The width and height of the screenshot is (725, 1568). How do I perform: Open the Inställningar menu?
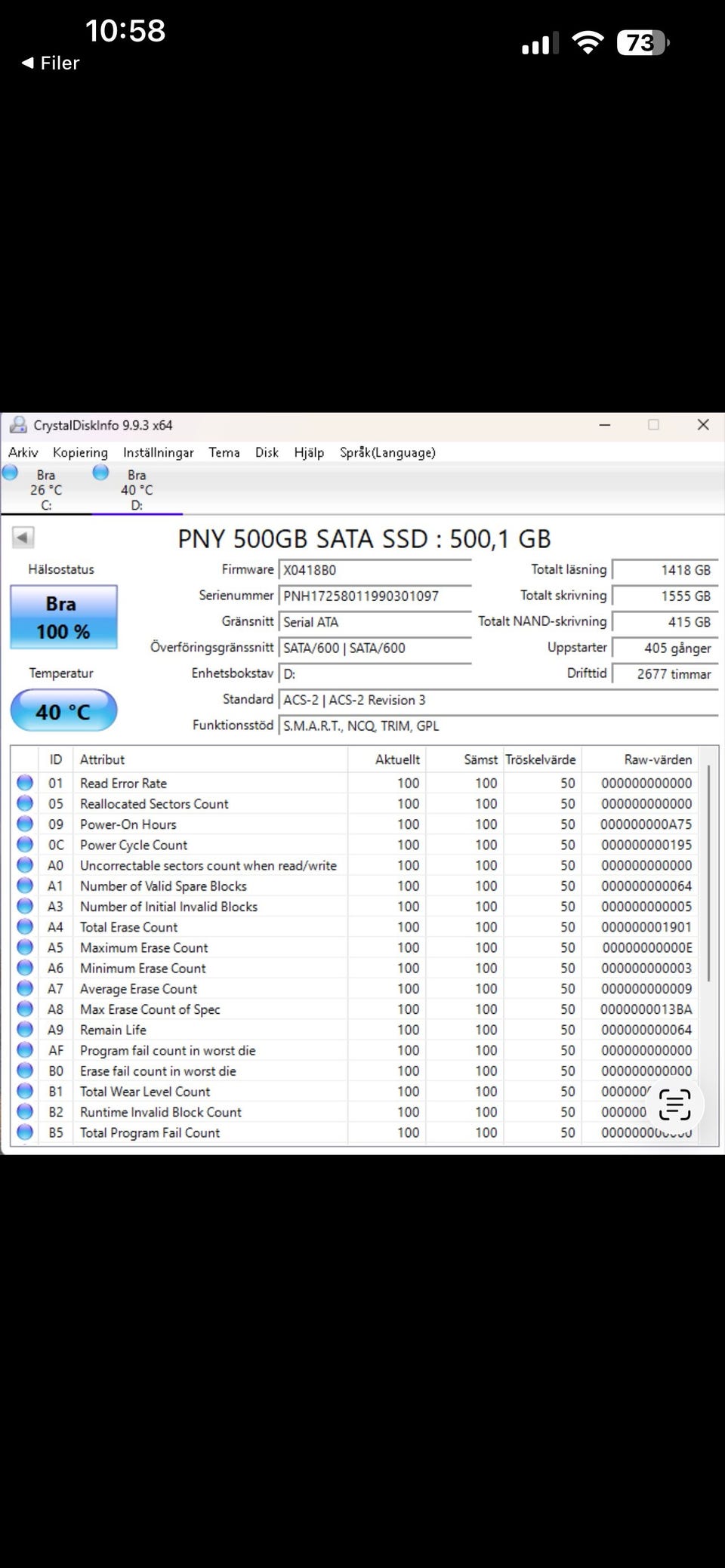coord(159,452)
